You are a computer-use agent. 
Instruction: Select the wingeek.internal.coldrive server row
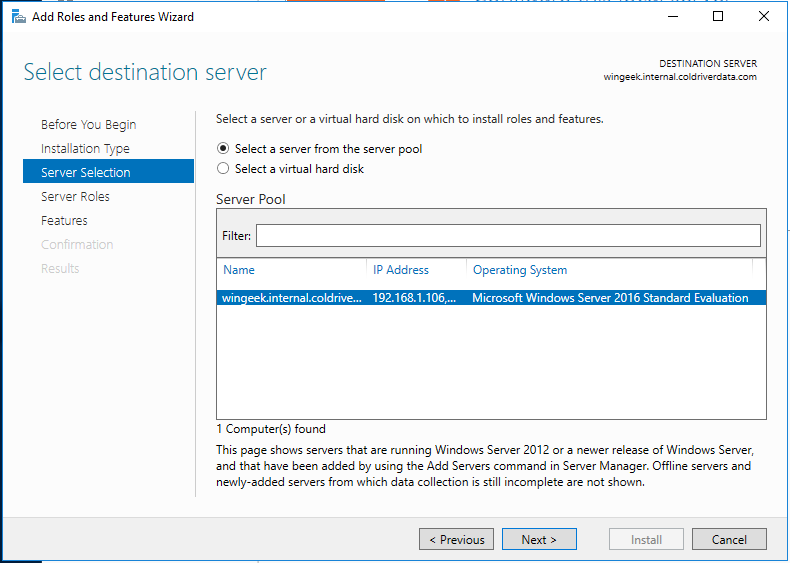(x=292, y=298)
